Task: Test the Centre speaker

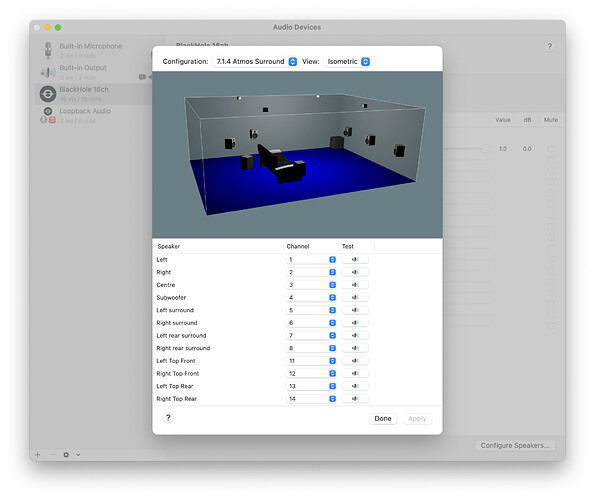Action: coord(355,285)
